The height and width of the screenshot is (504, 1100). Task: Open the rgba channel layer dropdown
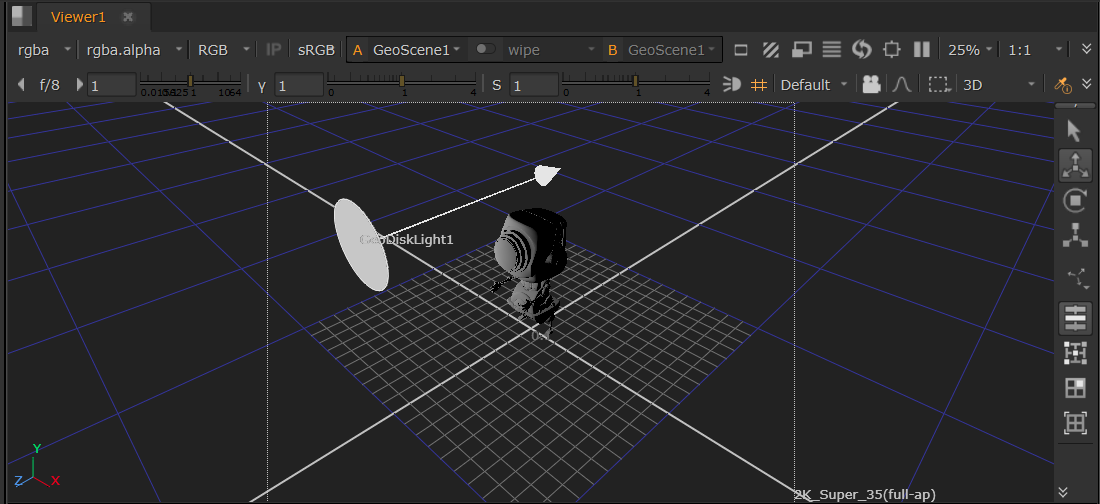45,49
